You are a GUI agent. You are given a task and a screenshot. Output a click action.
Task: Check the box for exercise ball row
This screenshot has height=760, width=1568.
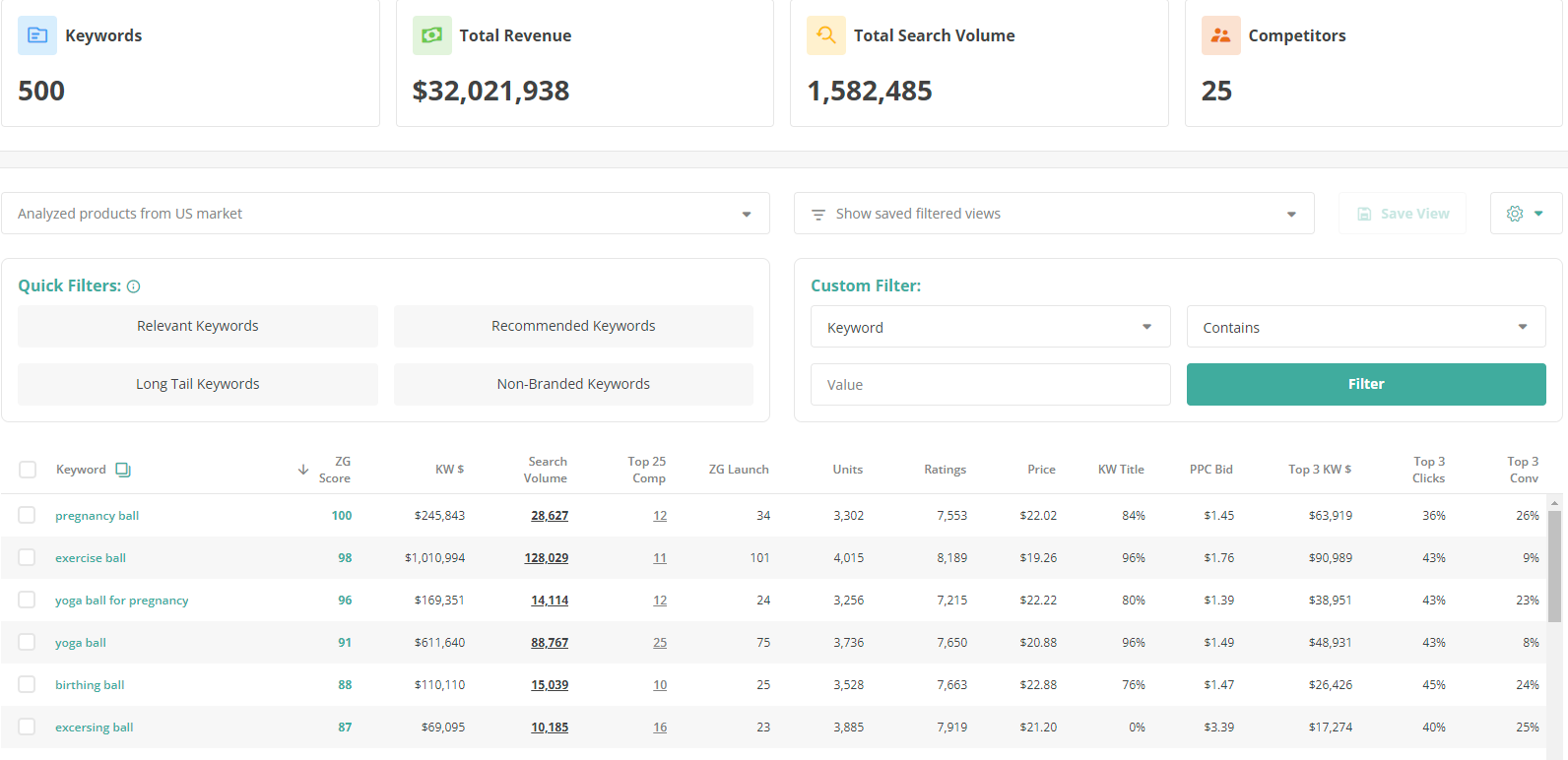[x=27, y=557]
